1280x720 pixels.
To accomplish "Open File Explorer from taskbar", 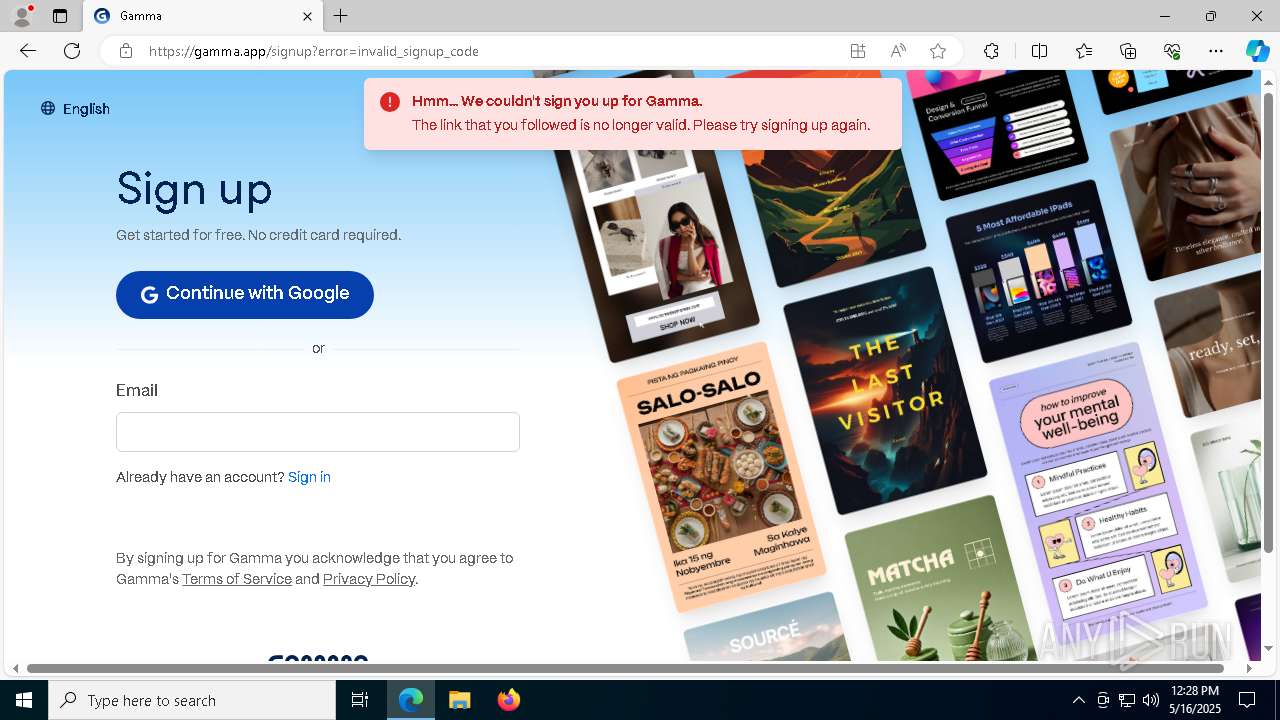I will point(459,700).
